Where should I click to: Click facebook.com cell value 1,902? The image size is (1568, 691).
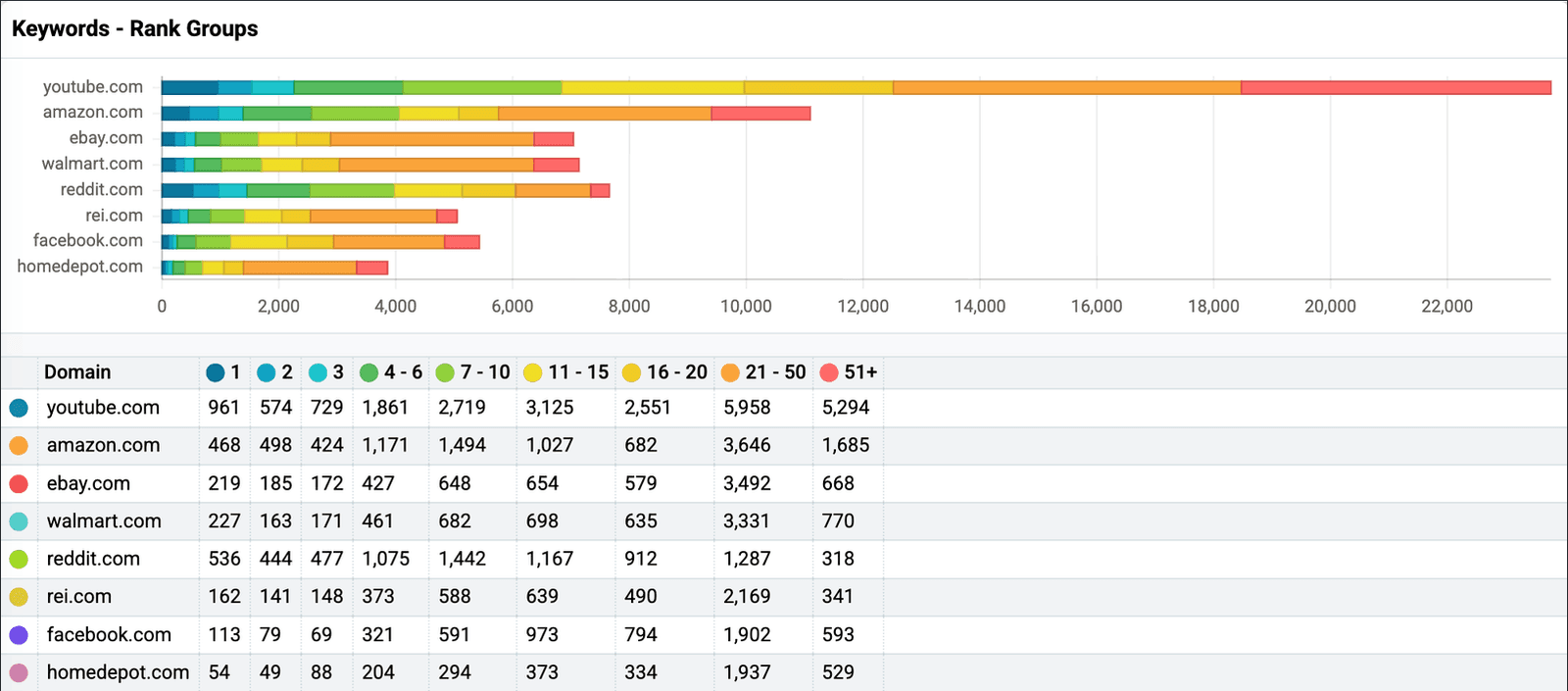(747, 634)
